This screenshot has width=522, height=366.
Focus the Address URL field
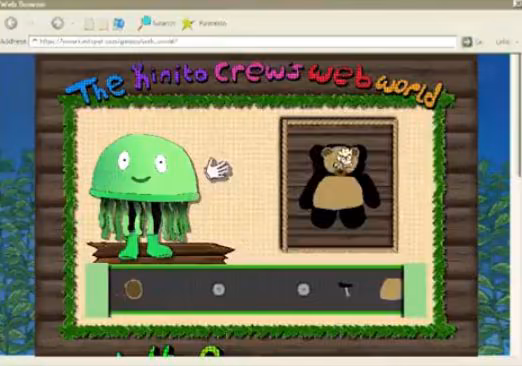pos(243,42)
